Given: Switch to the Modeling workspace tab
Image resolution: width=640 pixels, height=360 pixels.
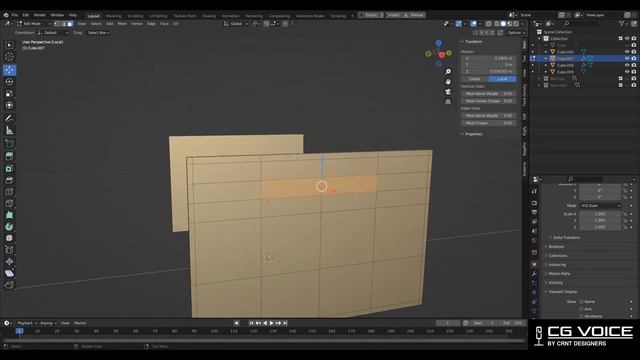Looking at the screenshot, I should click(x=113, y=16).
